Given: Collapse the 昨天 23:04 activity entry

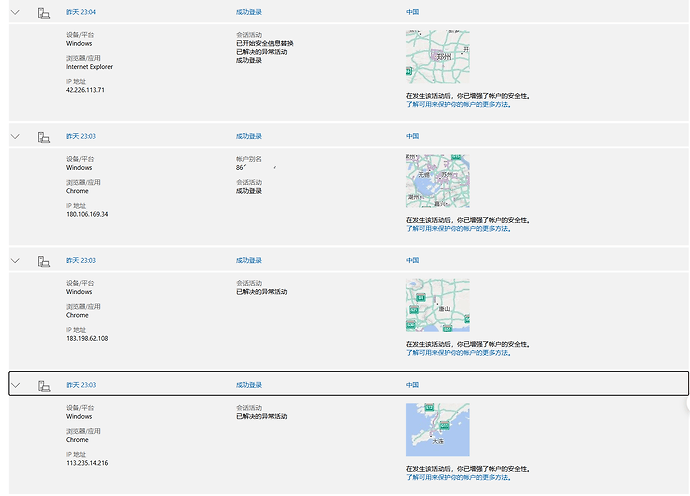Looking at the screenshot, I should [15, 12].
